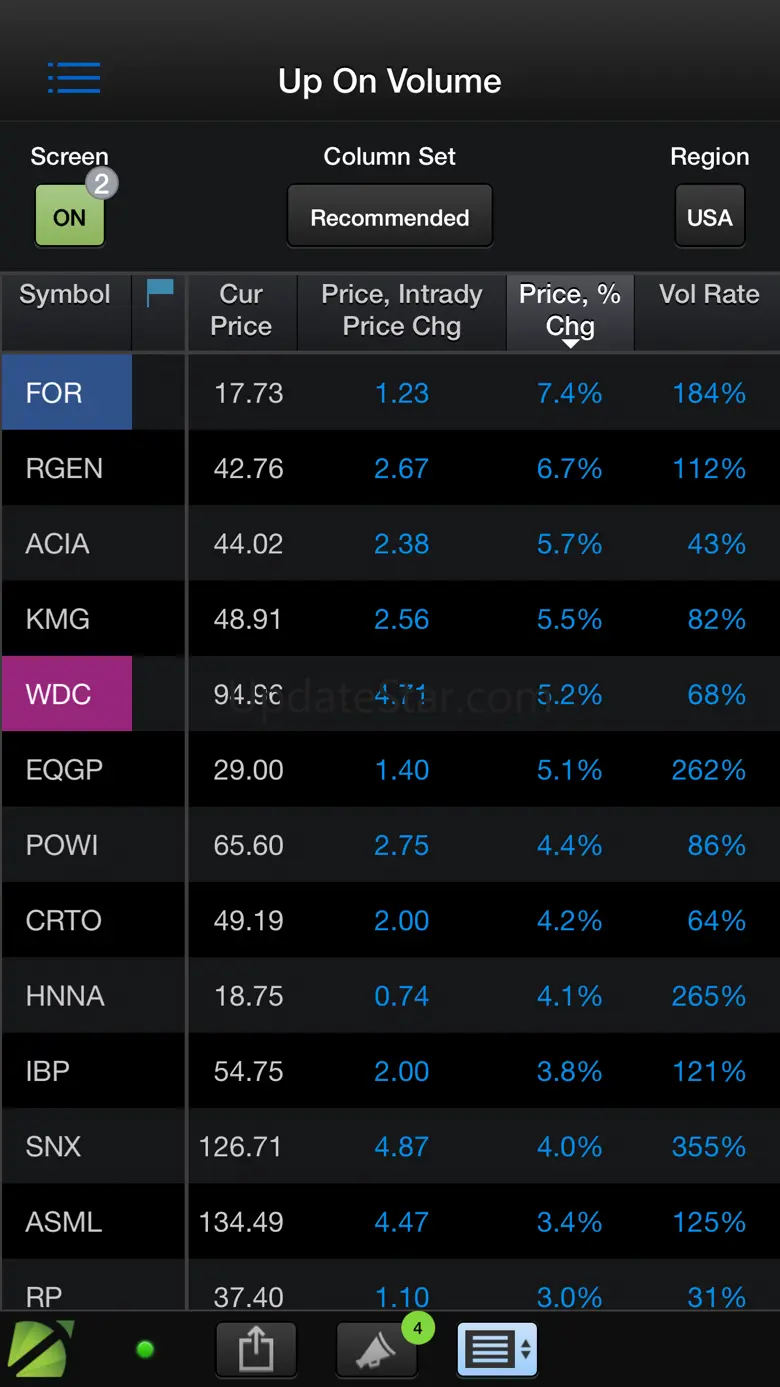Tap EQGP's 262% volume rate cell
The image size is (780, 1387).
708,770
